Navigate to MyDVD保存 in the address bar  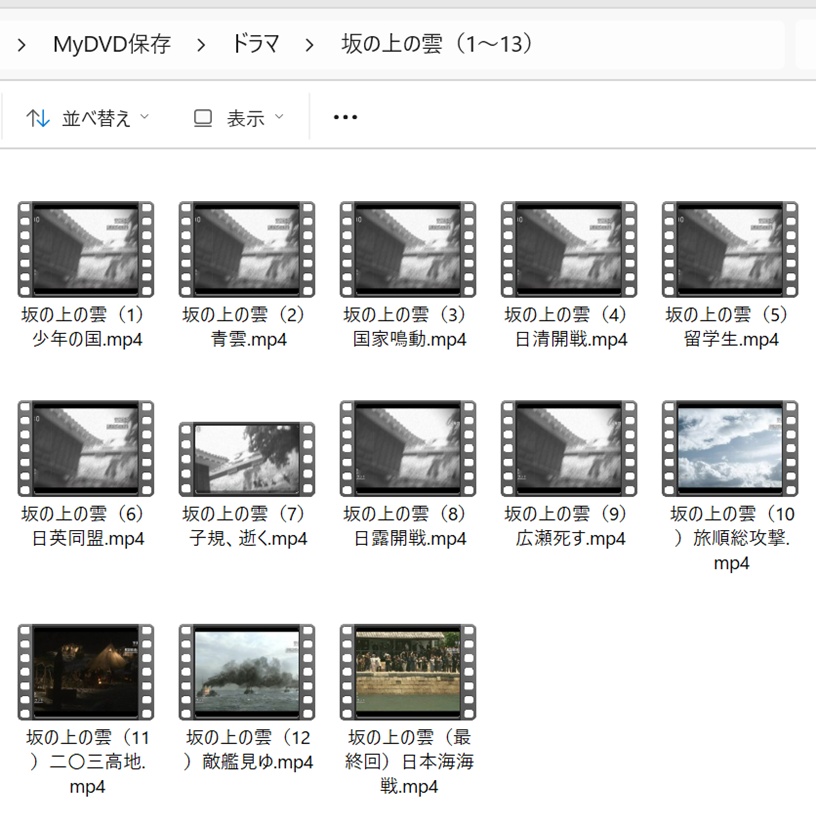pyautogui.click(x=112, y=44)
